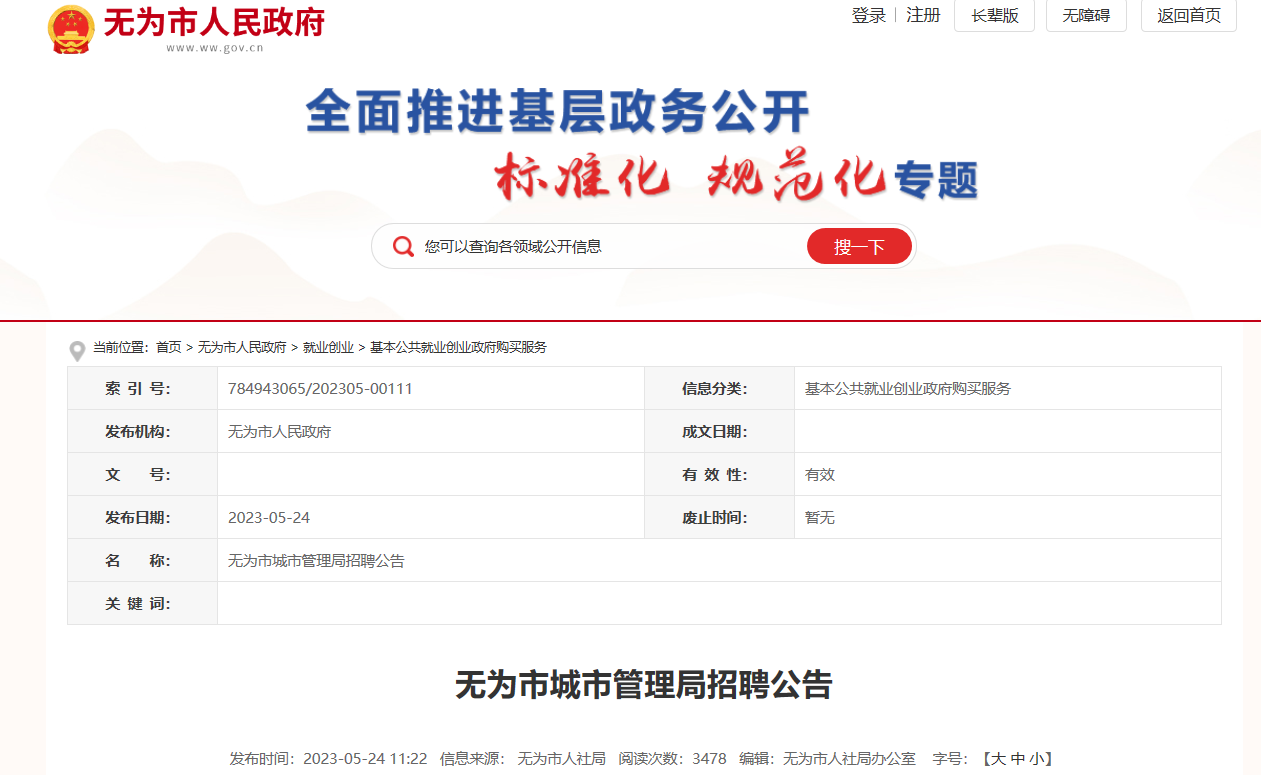This screenshot has height=775, width=1261.
Task: Click the source 无为市人社局
Action: pos(561,759)
